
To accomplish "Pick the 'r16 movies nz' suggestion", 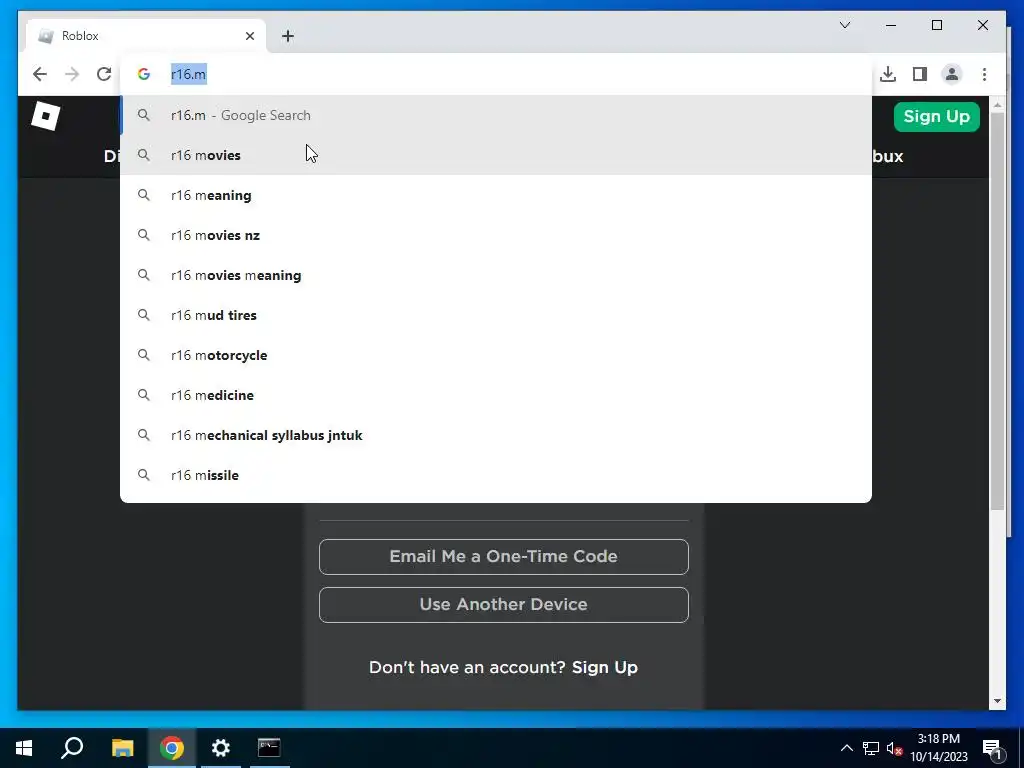I will coord(496,235).
